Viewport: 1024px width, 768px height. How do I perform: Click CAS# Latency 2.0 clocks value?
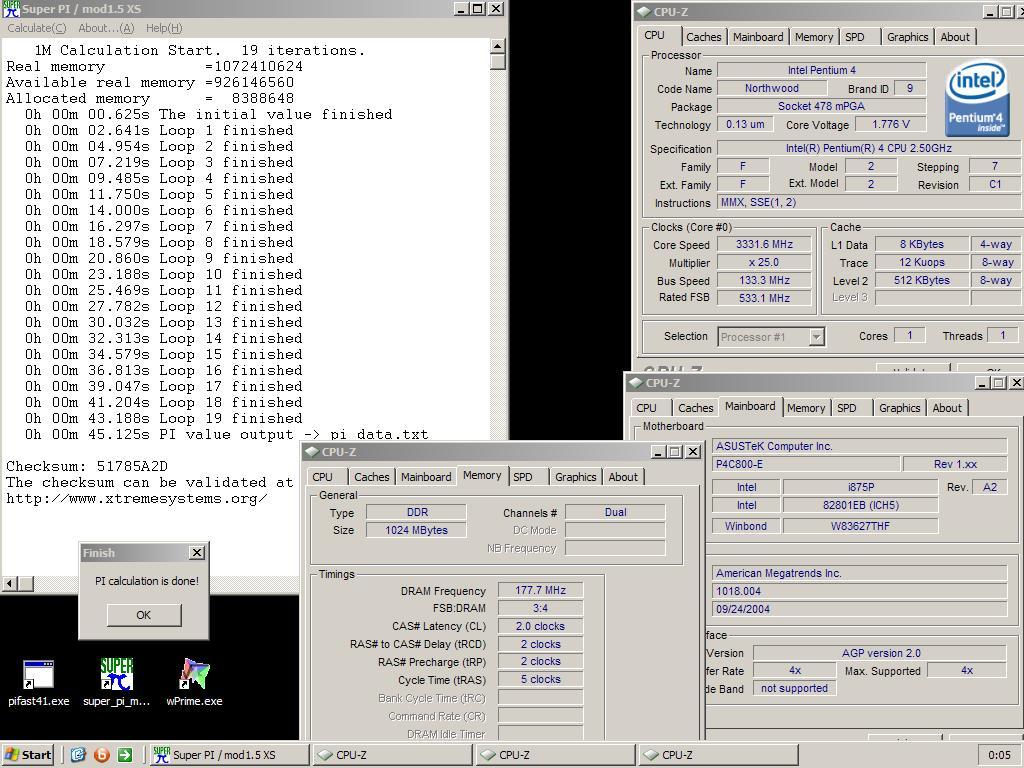tap(540, 626)
